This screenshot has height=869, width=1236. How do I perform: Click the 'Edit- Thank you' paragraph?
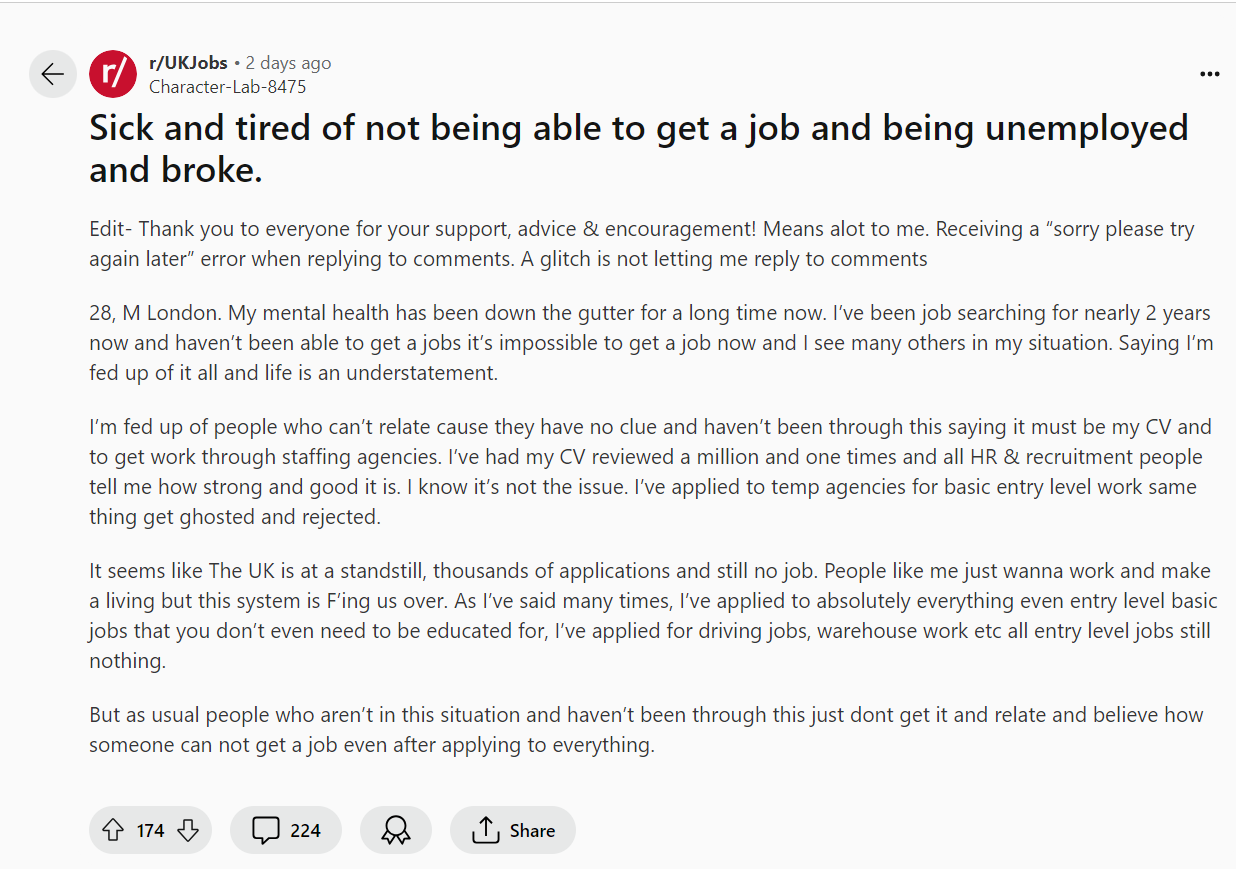[640, 244]
